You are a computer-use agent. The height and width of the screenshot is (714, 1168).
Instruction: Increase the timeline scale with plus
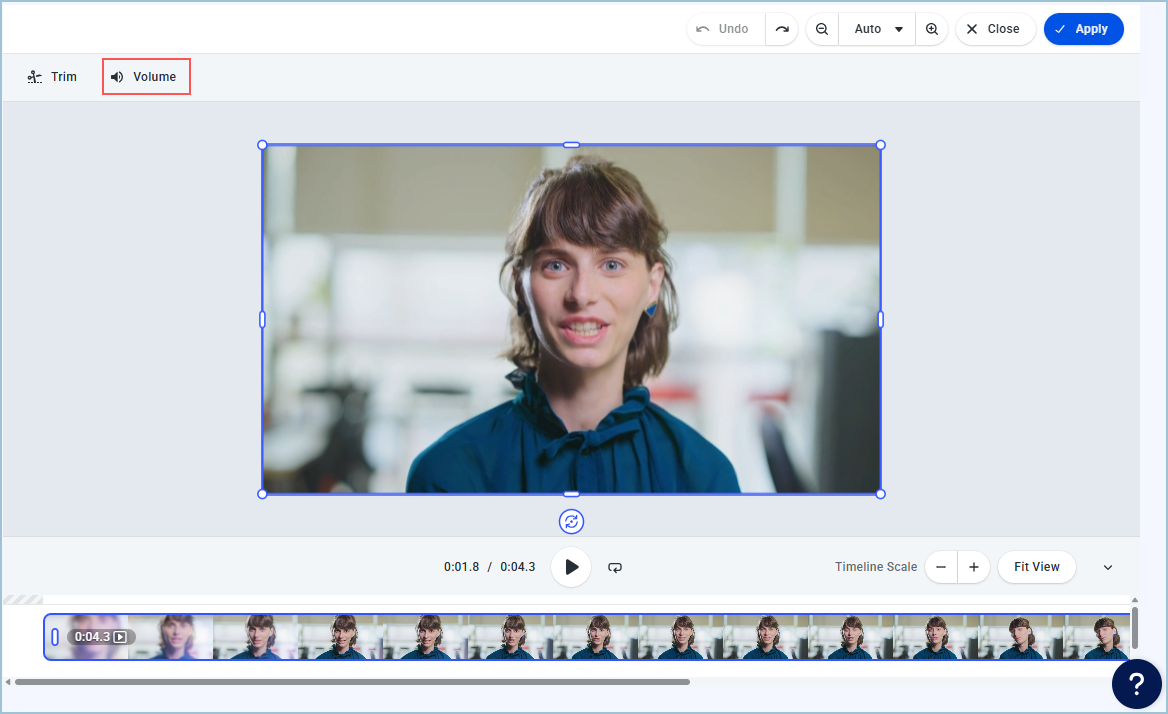pos(974,567)
